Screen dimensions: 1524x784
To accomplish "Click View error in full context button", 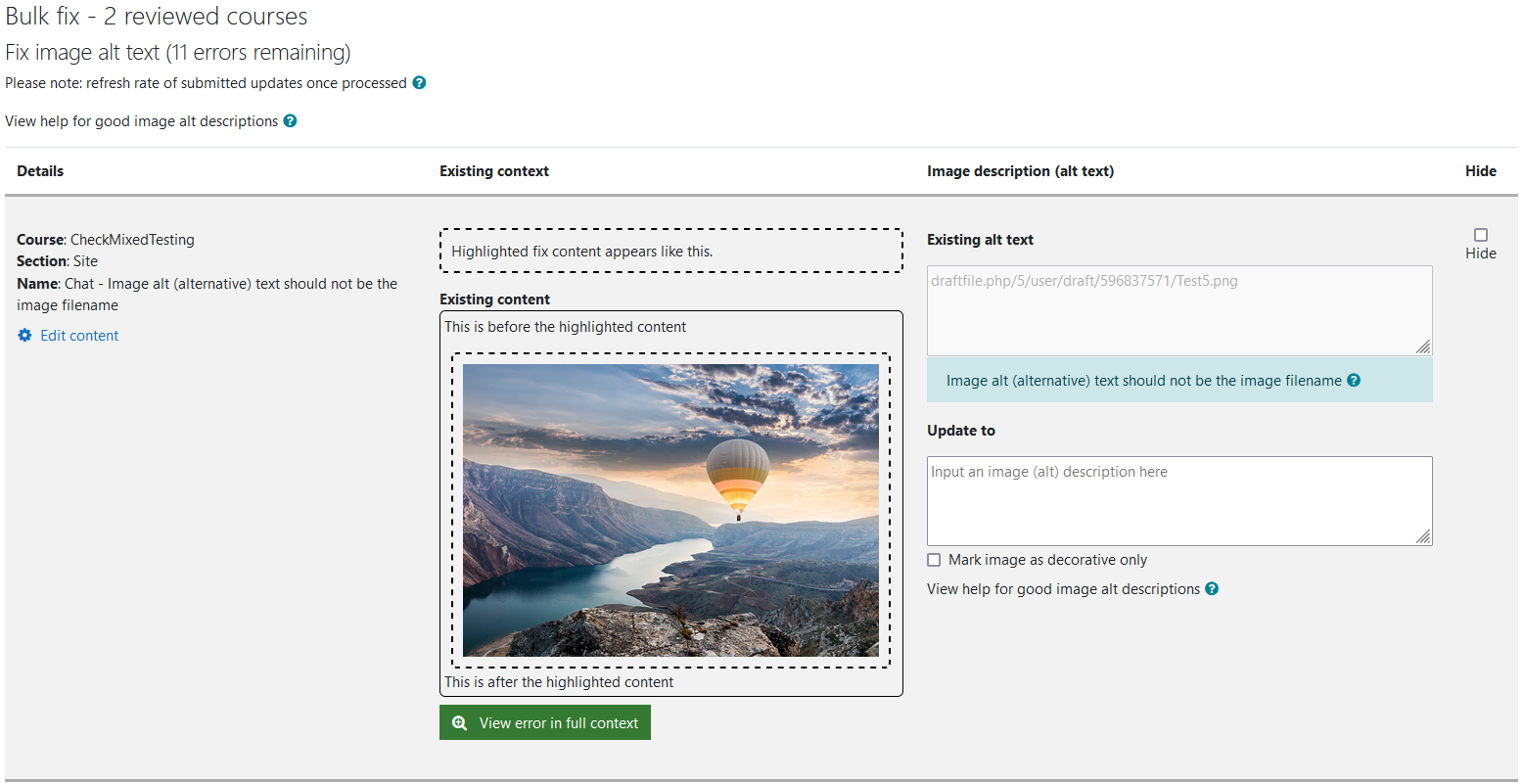I will tap(545, 723).
